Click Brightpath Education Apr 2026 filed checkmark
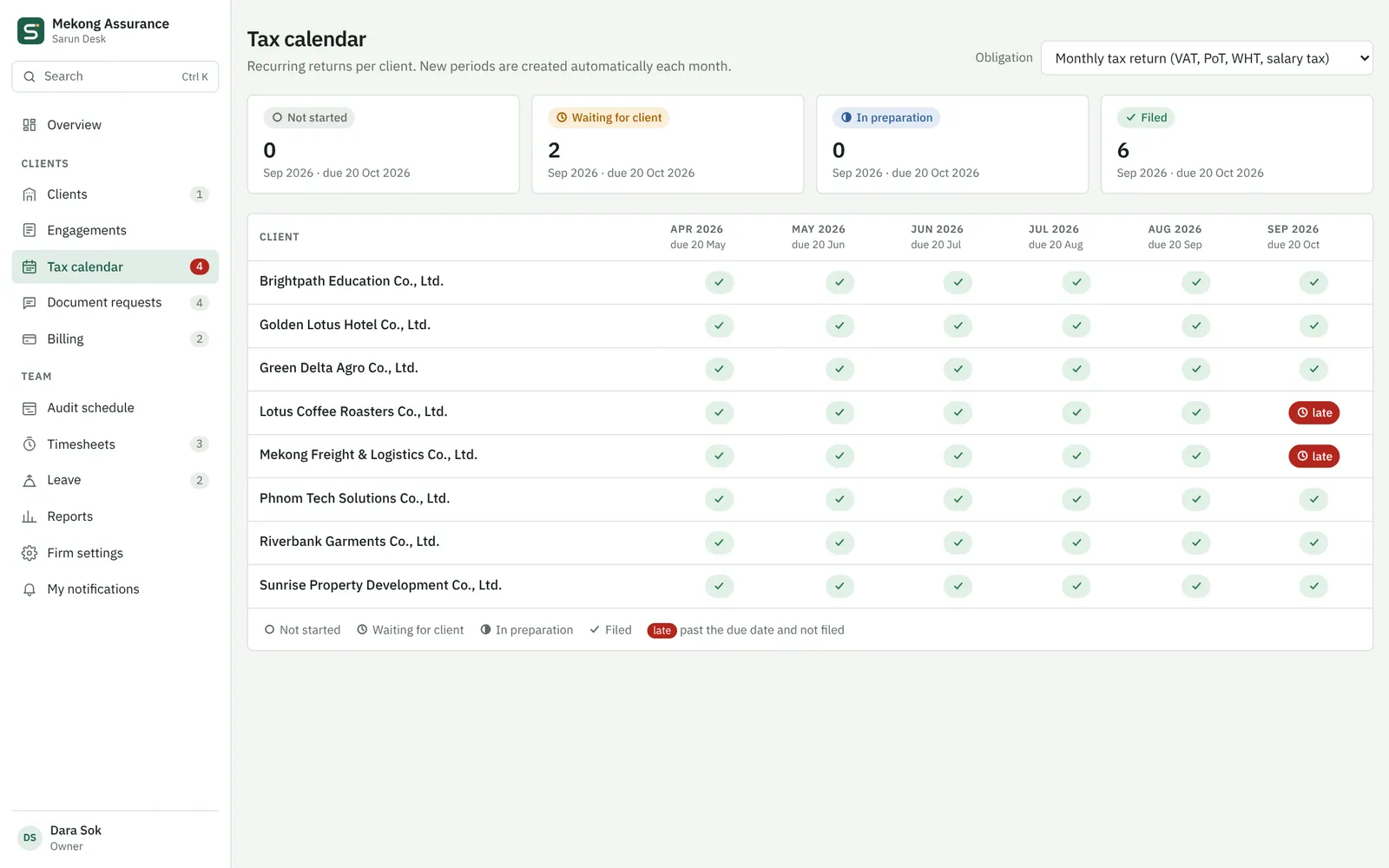 tap(719, 282)
